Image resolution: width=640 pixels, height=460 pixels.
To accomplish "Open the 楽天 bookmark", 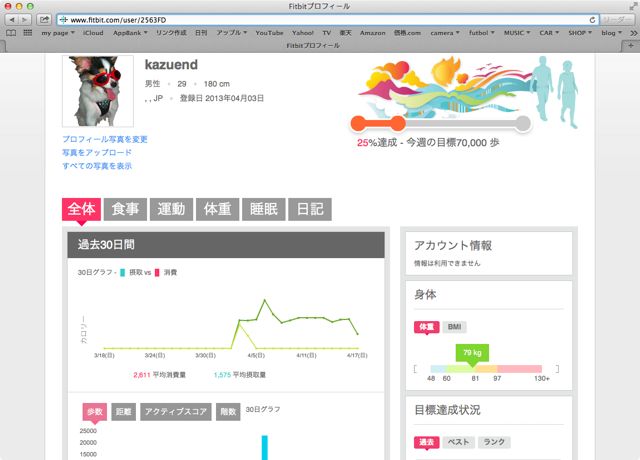I will point(345,33).
